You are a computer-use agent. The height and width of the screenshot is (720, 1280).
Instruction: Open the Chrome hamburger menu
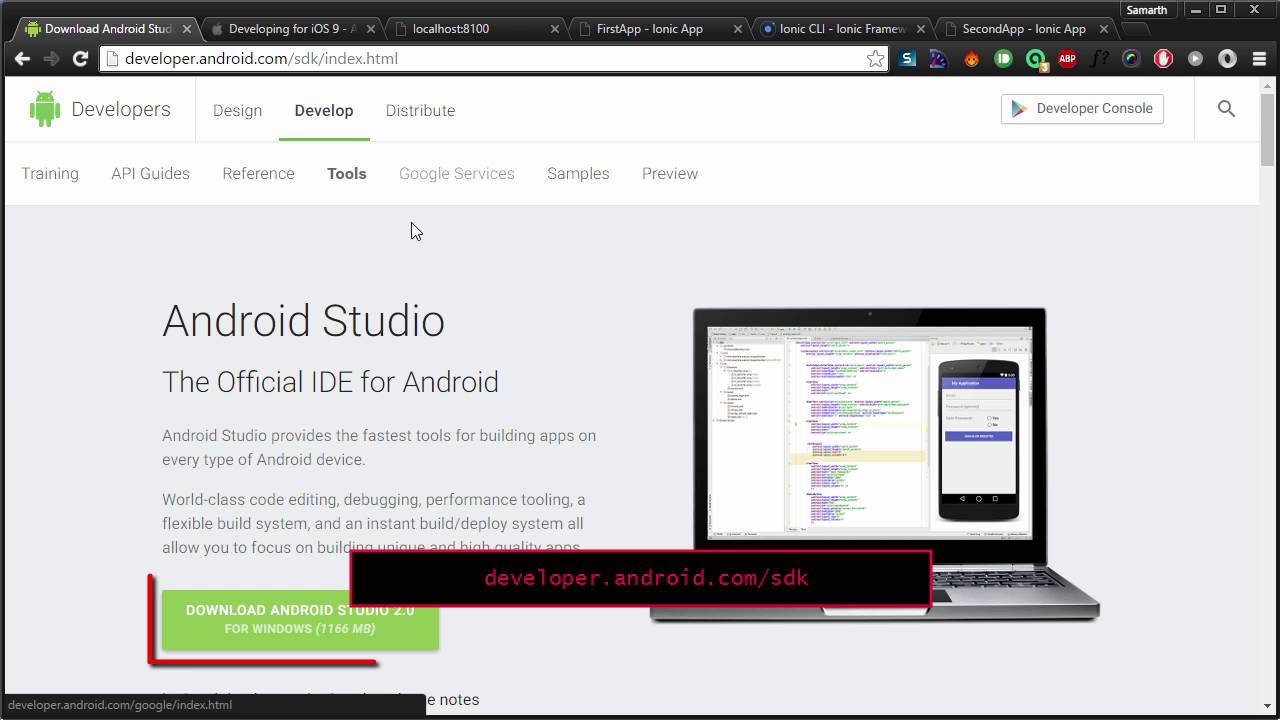point(1257,59)
